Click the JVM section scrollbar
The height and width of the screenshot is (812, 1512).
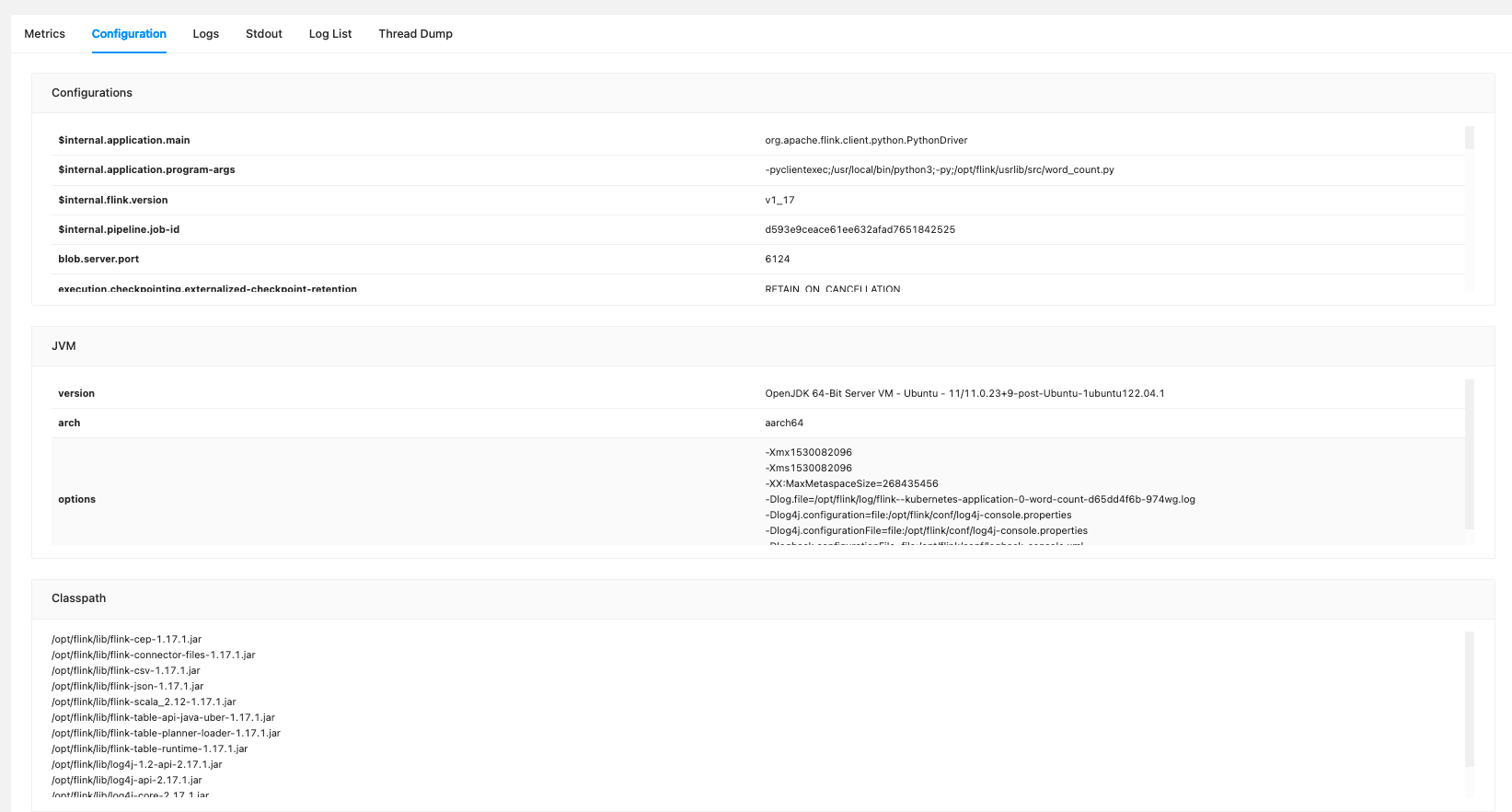click(1470, 454)
